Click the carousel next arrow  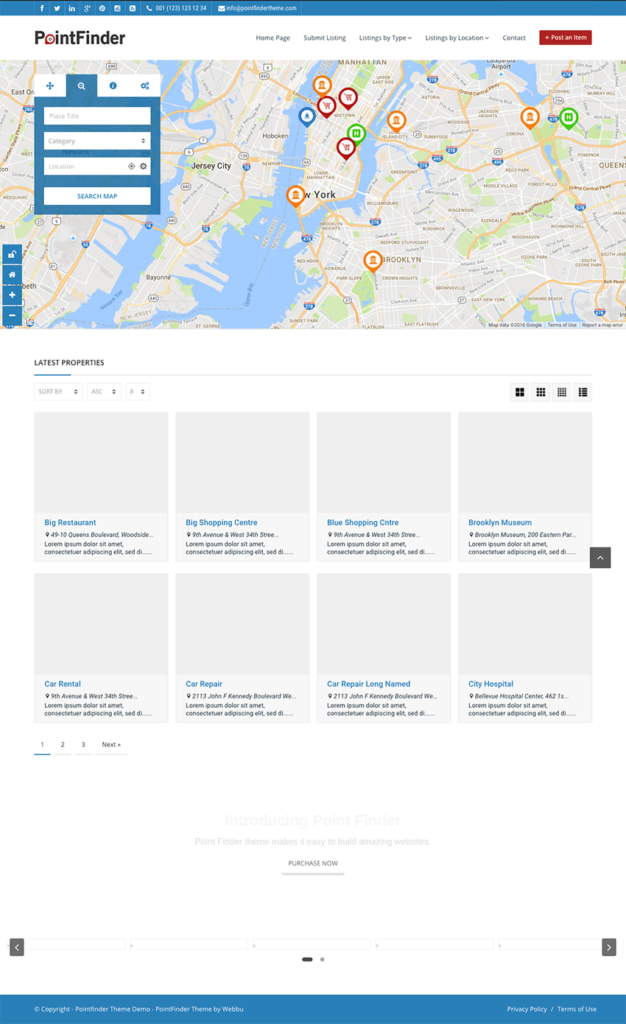pos(609,947)
